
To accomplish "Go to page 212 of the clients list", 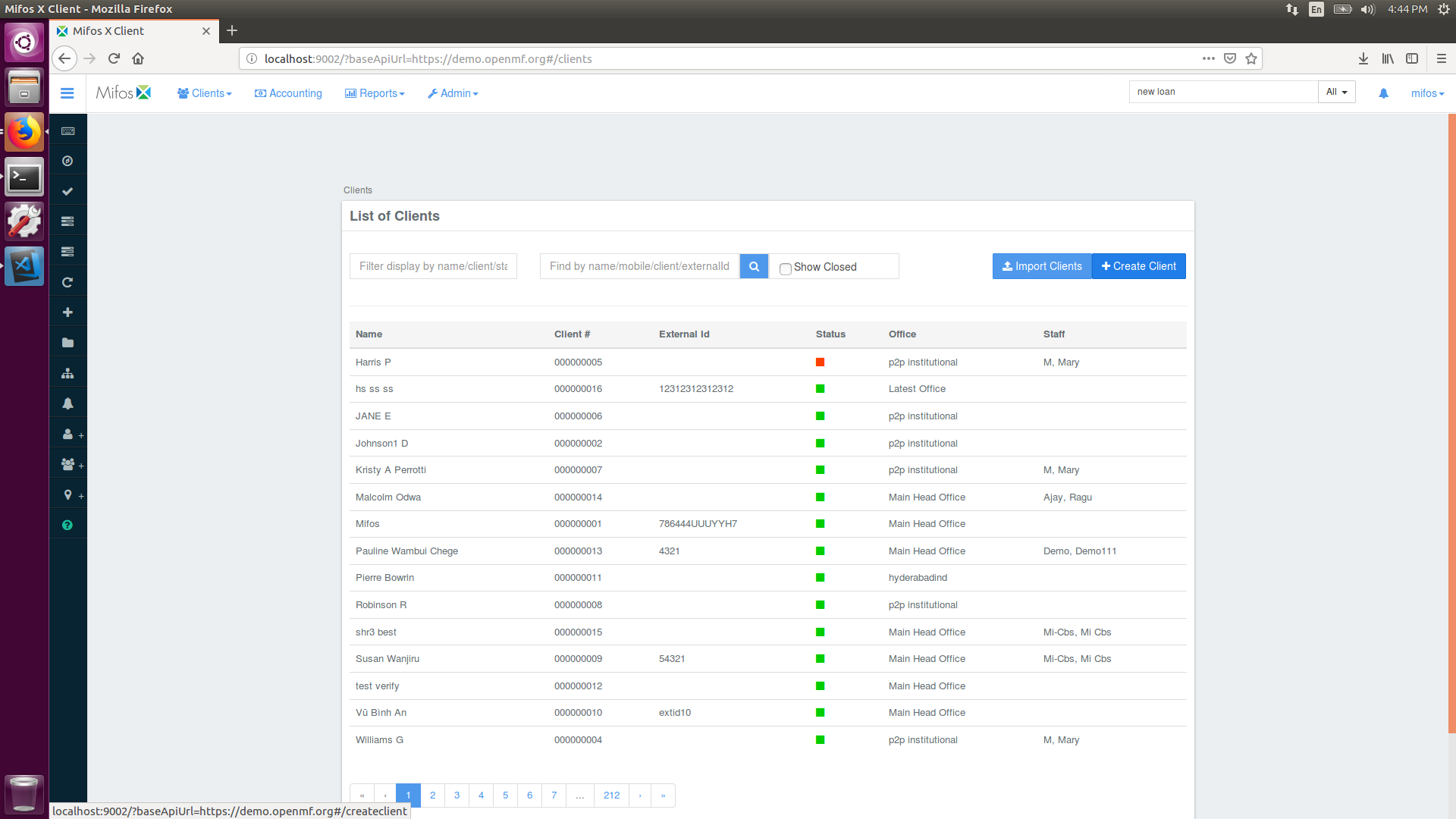I will pos(611,795).
